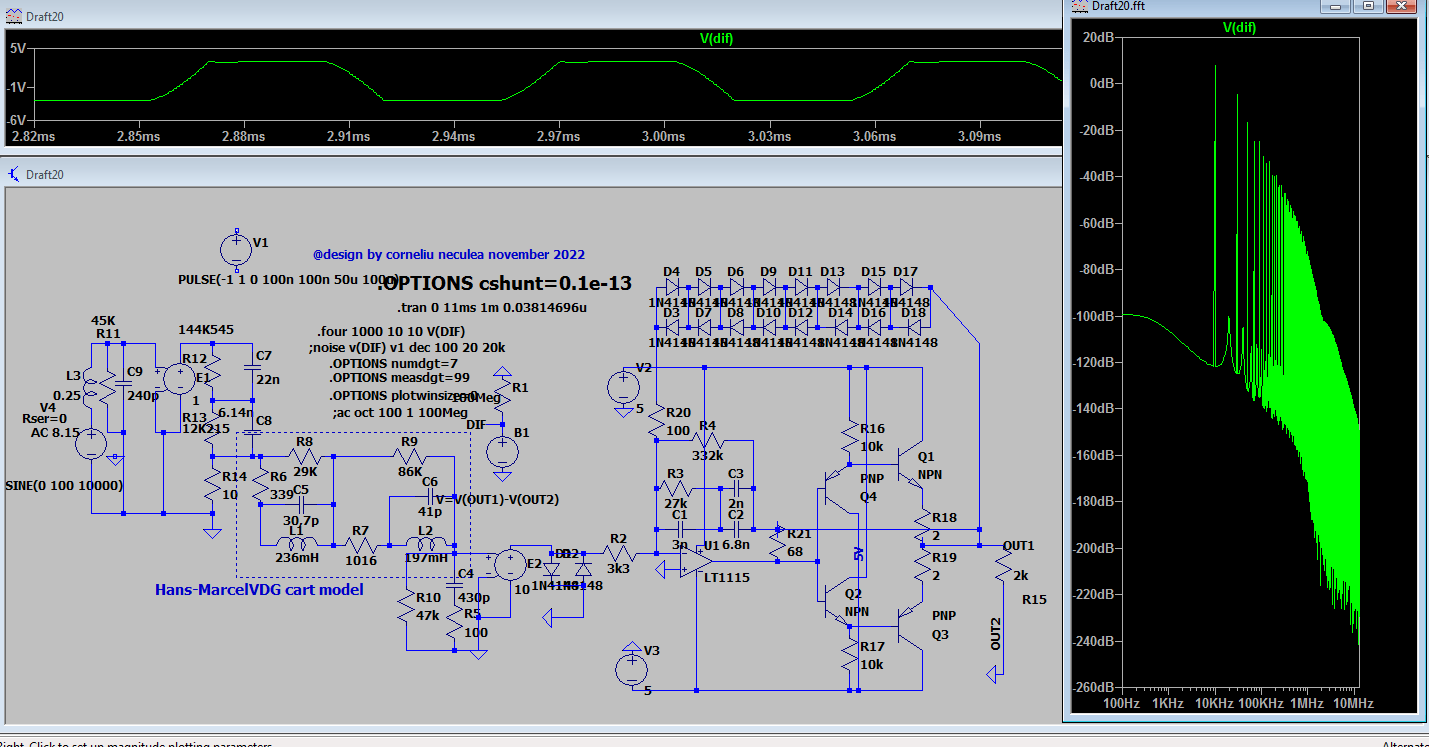Click resistor R7 symbol
This screenshot has width=1429, height=747.
click(363, 546)
